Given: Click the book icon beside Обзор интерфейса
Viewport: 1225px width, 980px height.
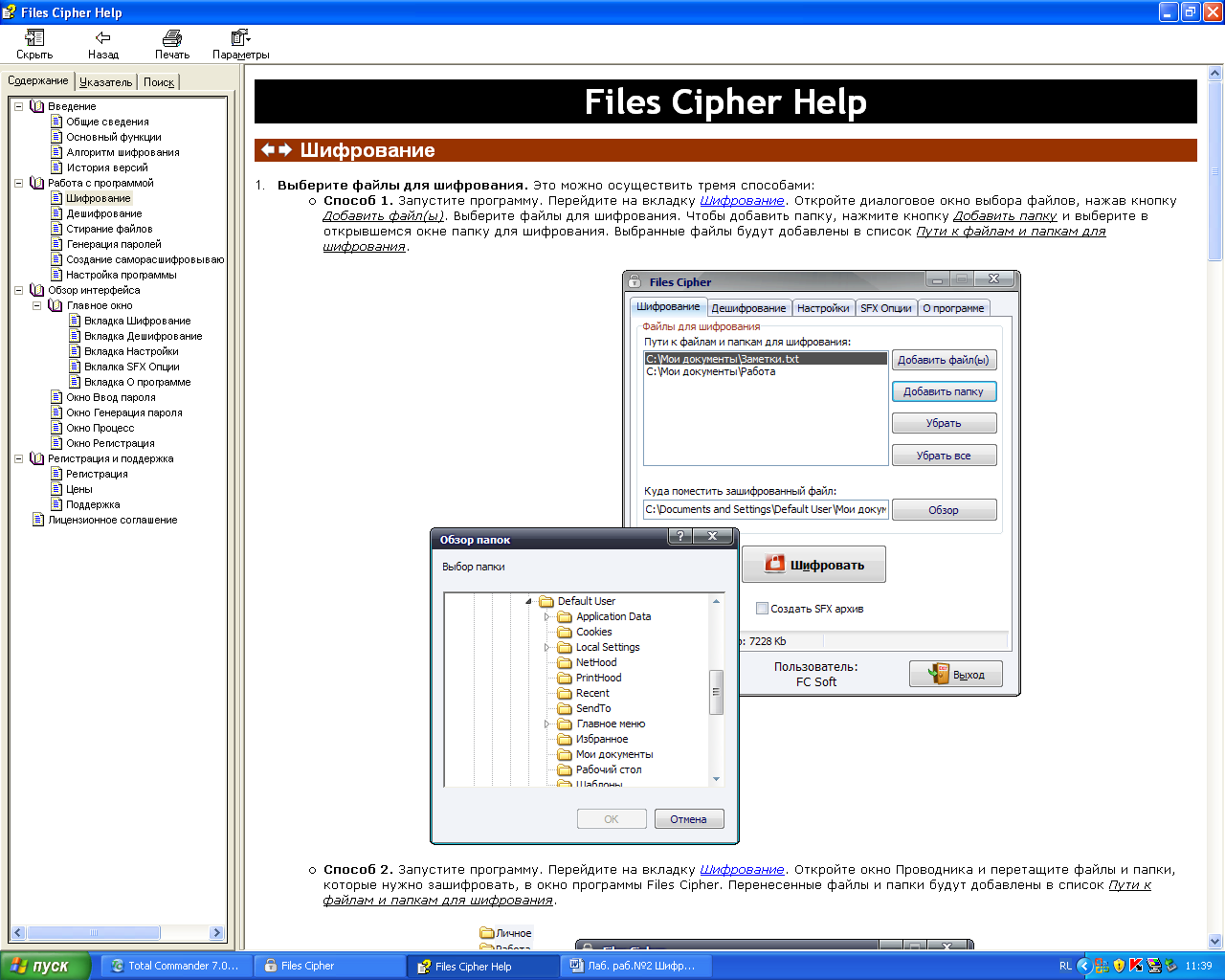Looking at the screenshot, I should tap(37, 290).
